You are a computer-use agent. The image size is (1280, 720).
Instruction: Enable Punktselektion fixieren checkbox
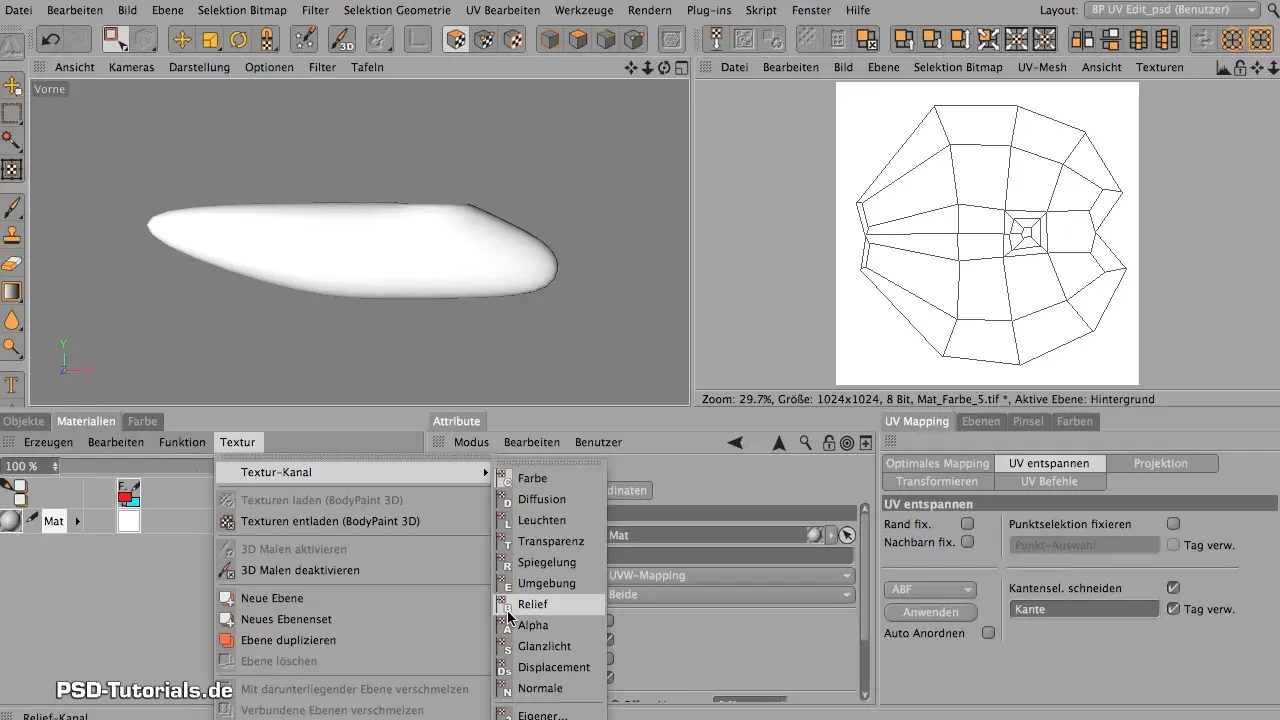point(1173,524)
